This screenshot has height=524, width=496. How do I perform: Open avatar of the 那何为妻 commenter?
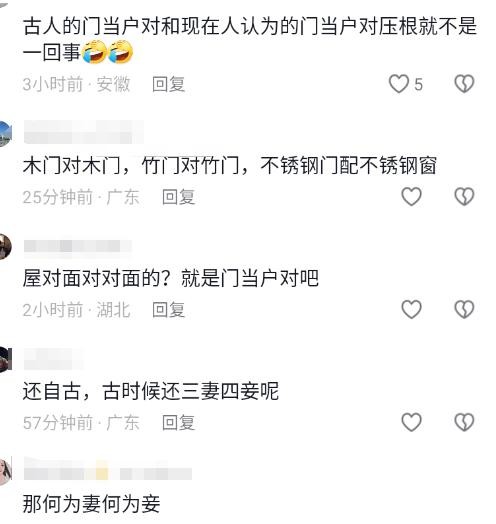click(x=6, y=472)
